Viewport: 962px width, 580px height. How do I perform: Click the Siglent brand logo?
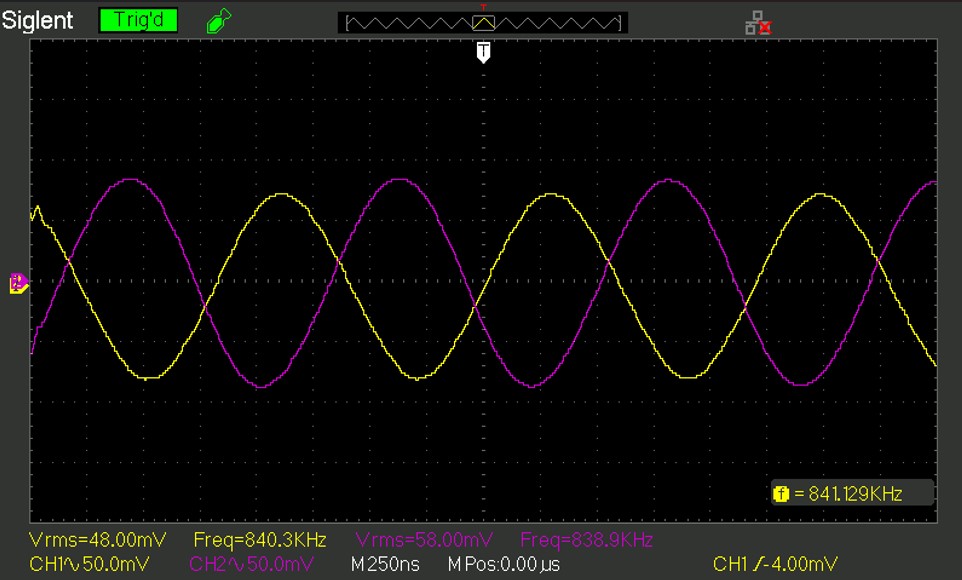pyautogui.click(x=37, y=20)
